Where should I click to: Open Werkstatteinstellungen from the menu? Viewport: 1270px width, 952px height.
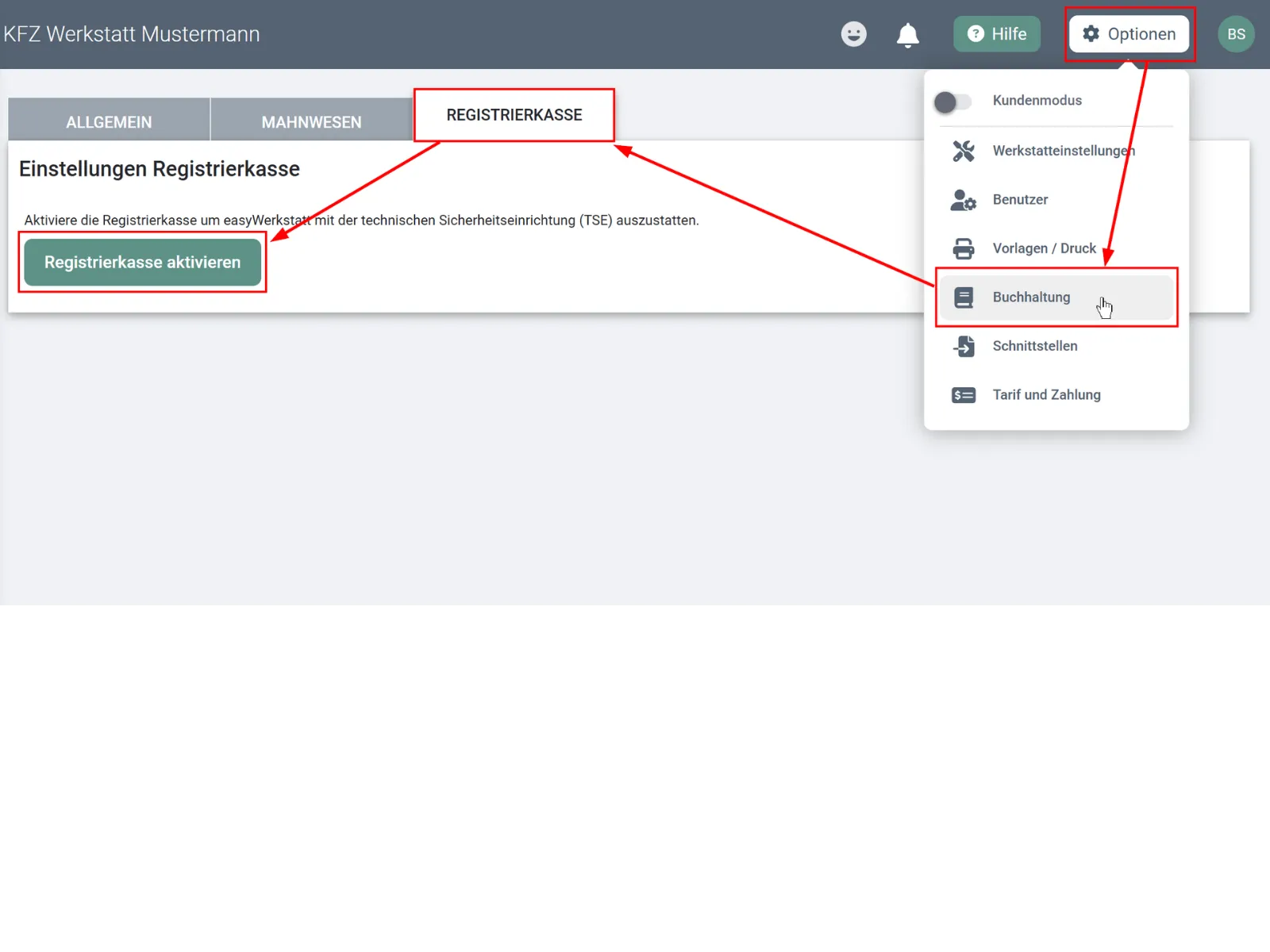point(1056,151)
